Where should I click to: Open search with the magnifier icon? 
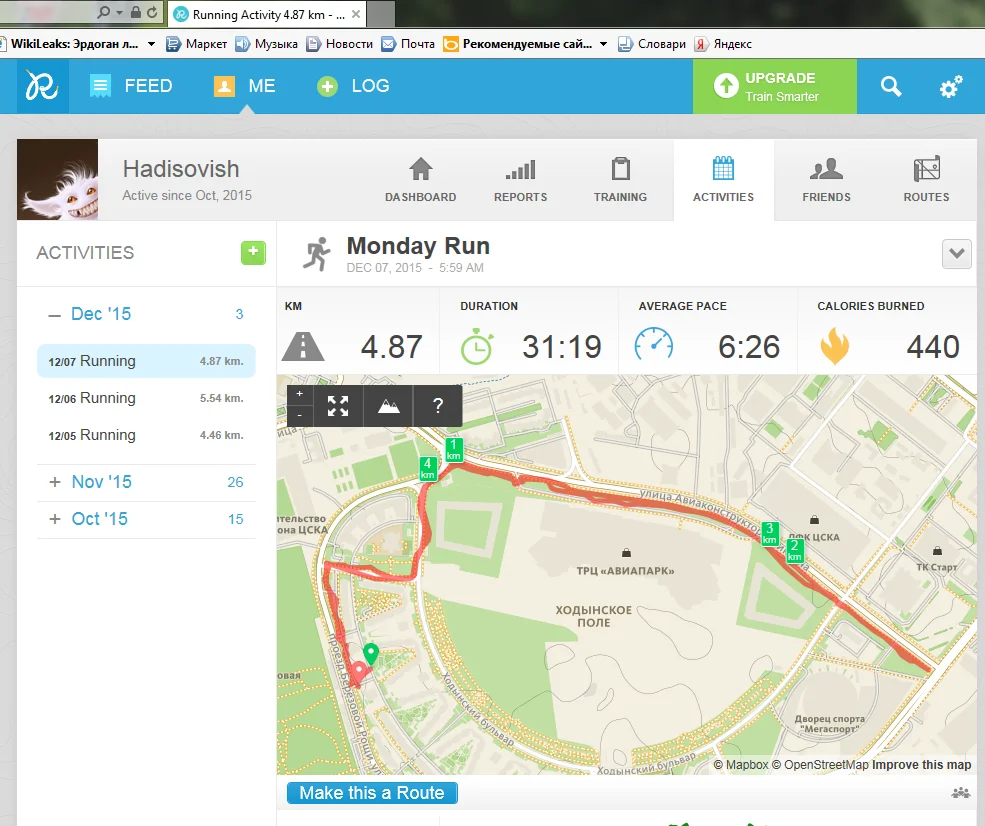pyautogui.click(x=891, y=86)
